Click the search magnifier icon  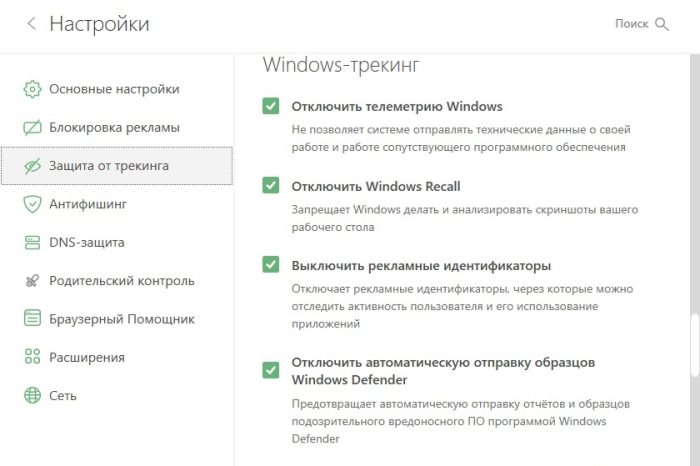point(661,24)
